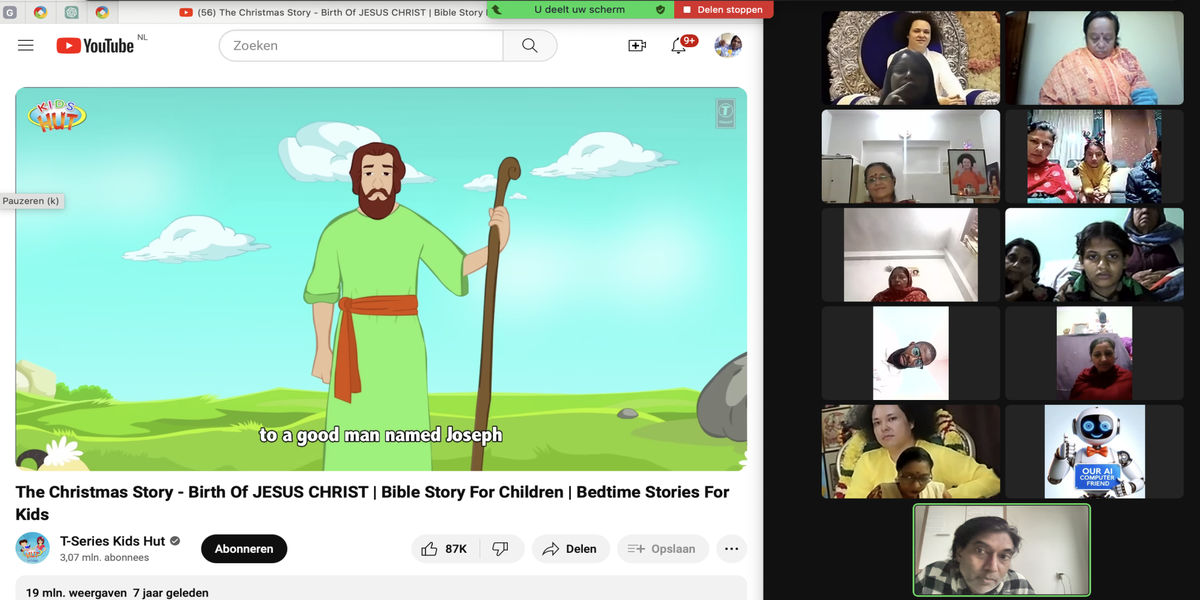Switch to the fourth pinned Chrome tab
1200x600 pixels.
(102, 12)
